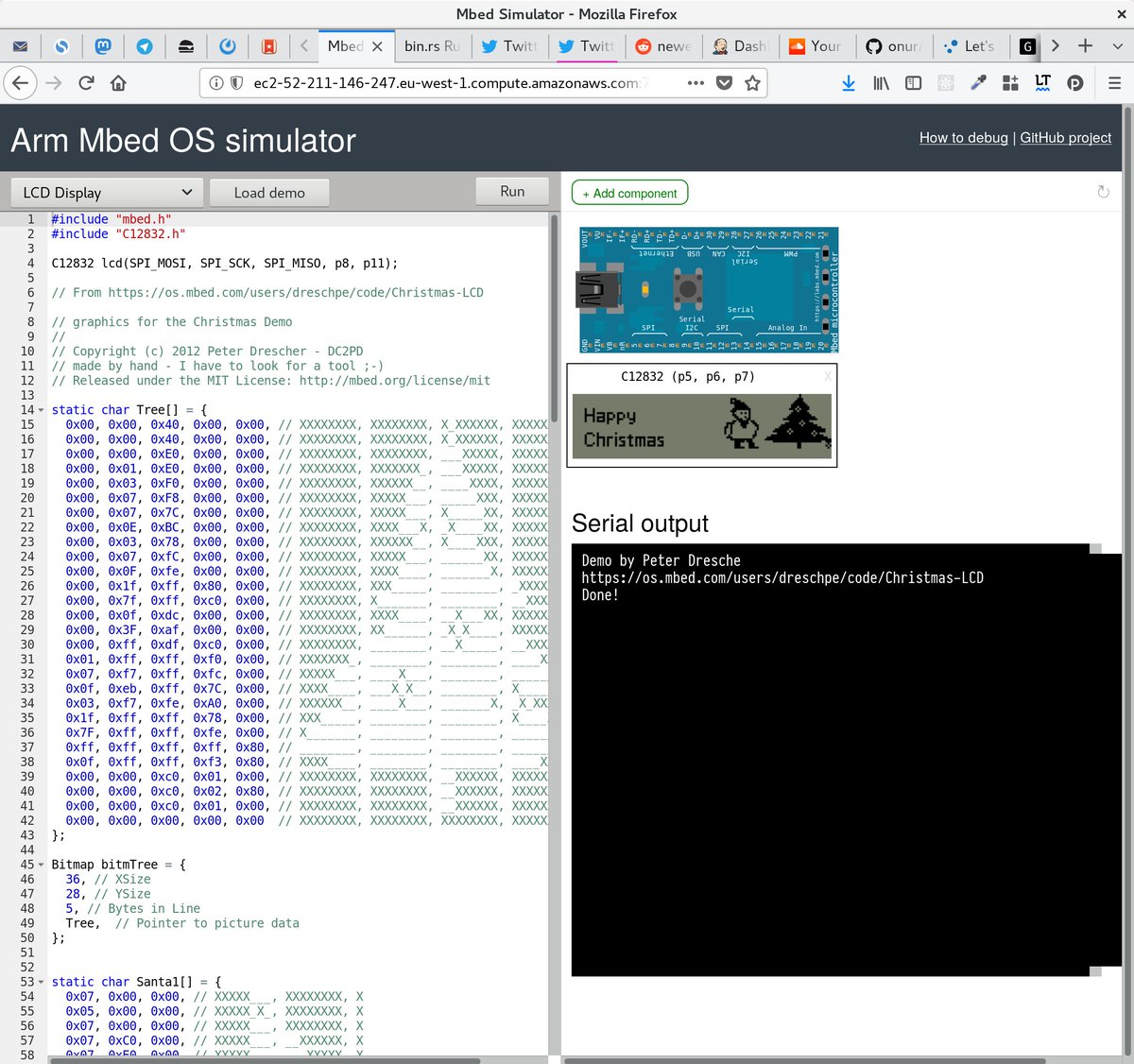Switch to the bin.rs tab

431,46
